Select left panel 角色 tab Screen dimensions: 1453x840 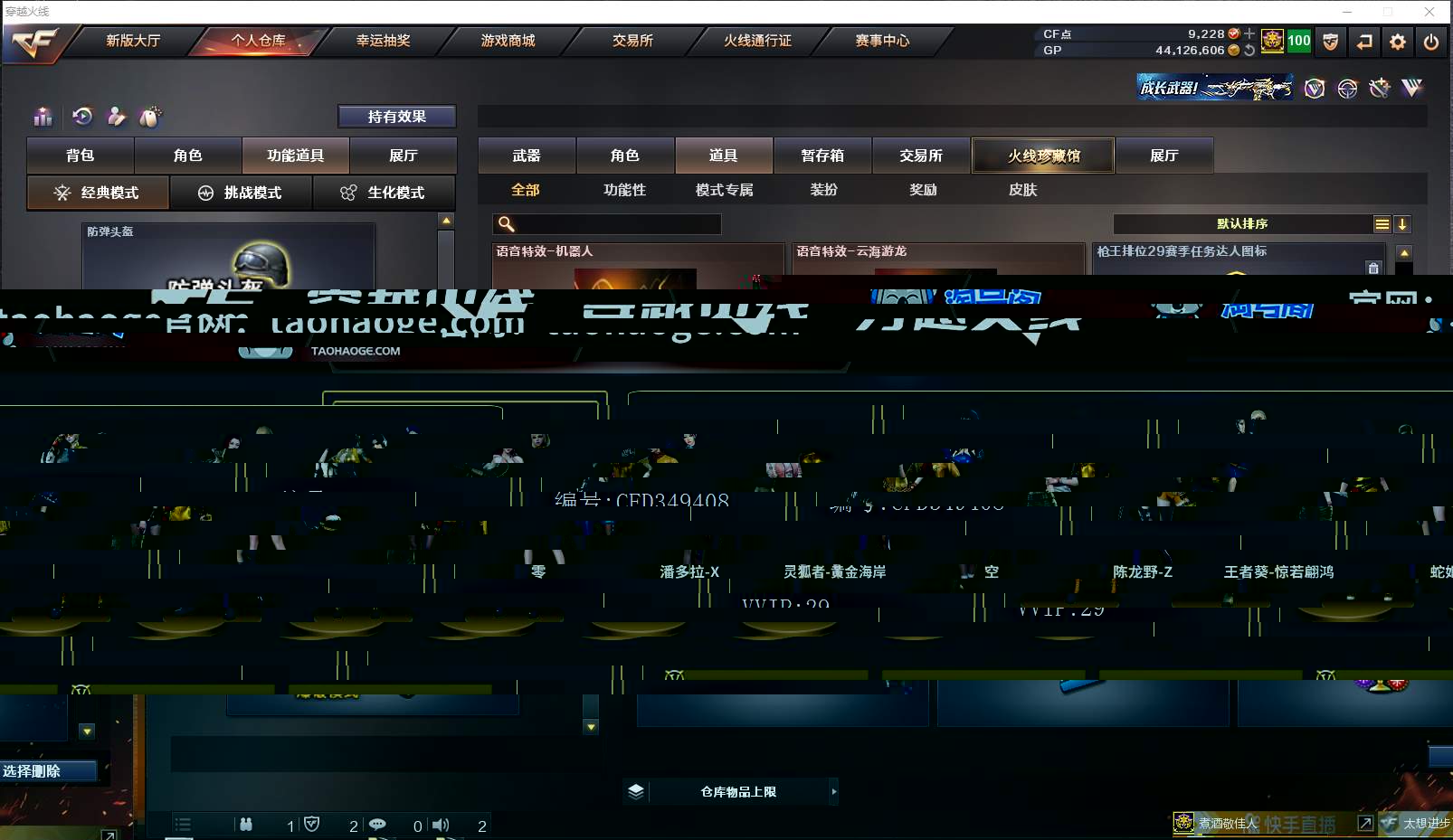pyautogui.click(x=188, y=156)
